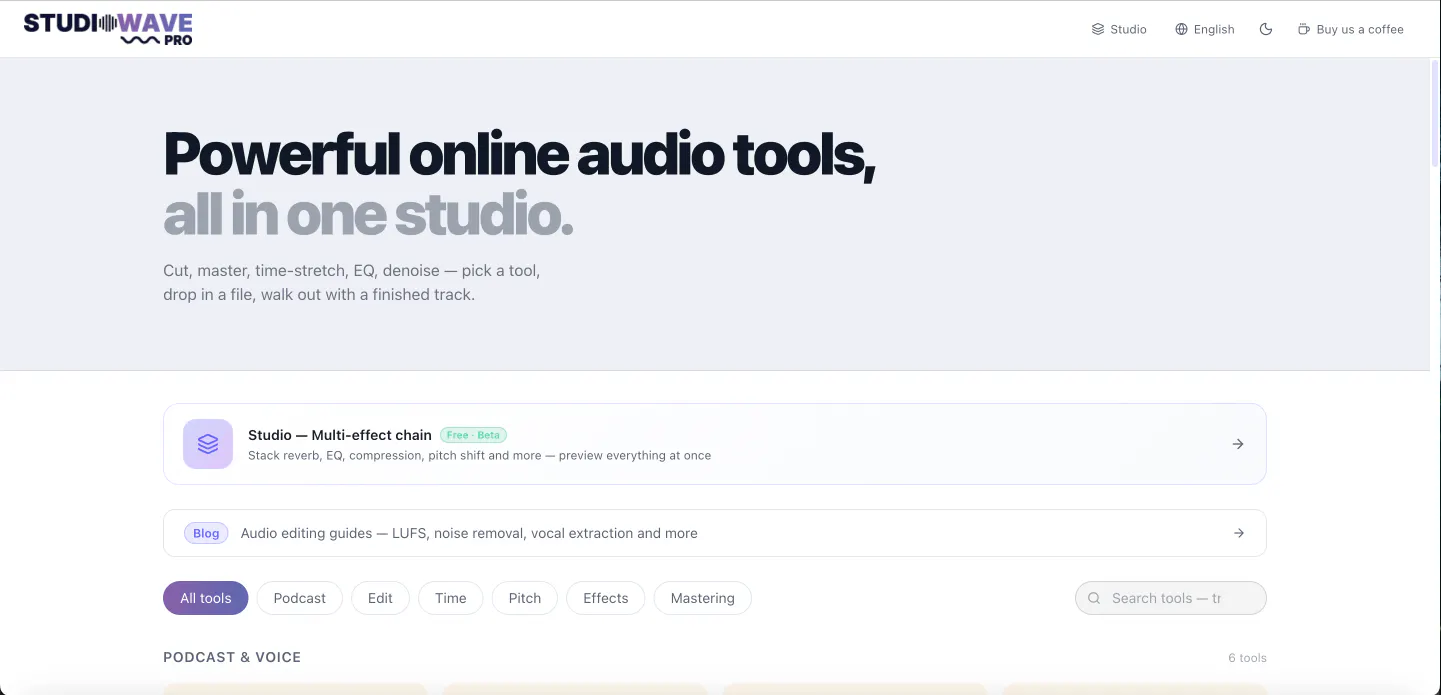1441x695 pixels.
Task: Focus the Search tools input field
Action: 1171,598
